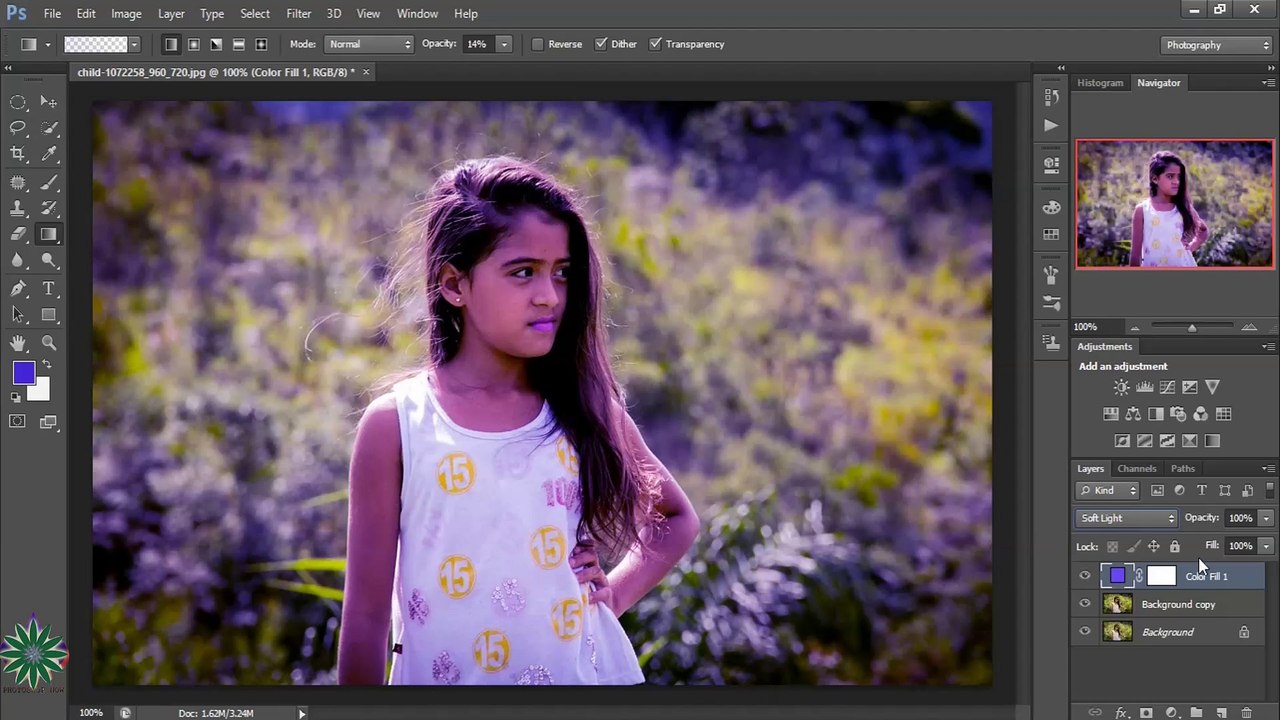Viewport: 1280px width, 720px height.
Task: Select the Zoom tool in toolbox
Action: [48, 343]
